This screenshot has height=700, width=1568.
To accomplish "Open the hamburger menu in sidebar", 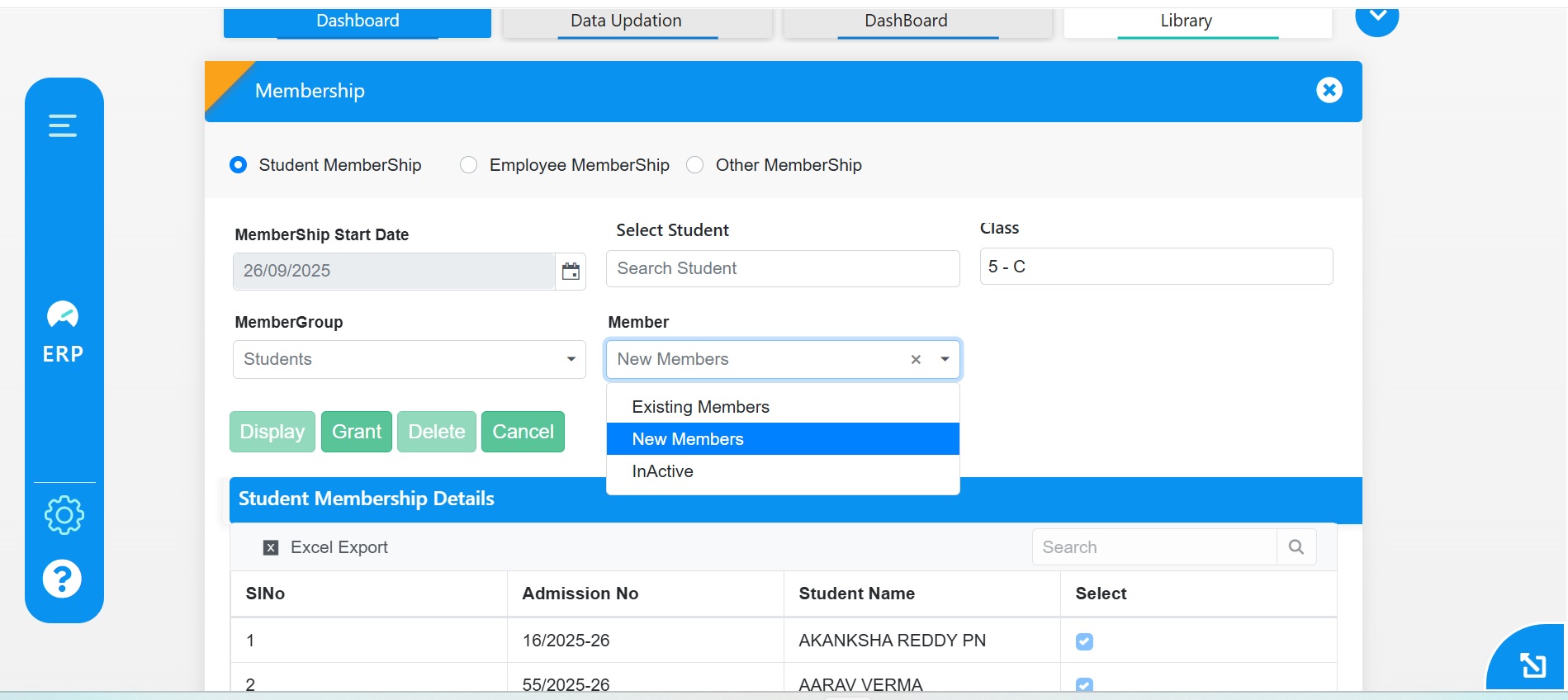I will pos(63,125).
